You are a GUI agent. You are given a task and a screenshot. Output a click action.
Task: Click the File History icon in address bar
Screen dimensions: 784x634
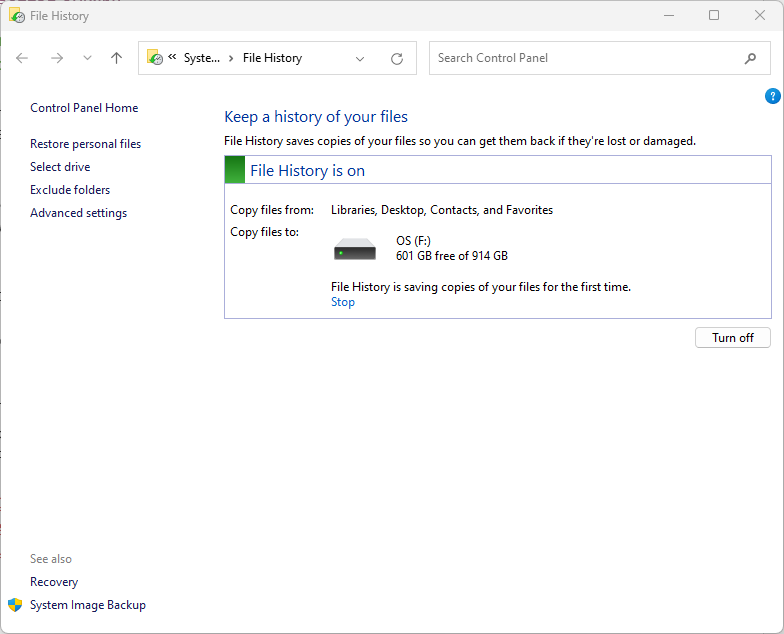coord(155,58)
